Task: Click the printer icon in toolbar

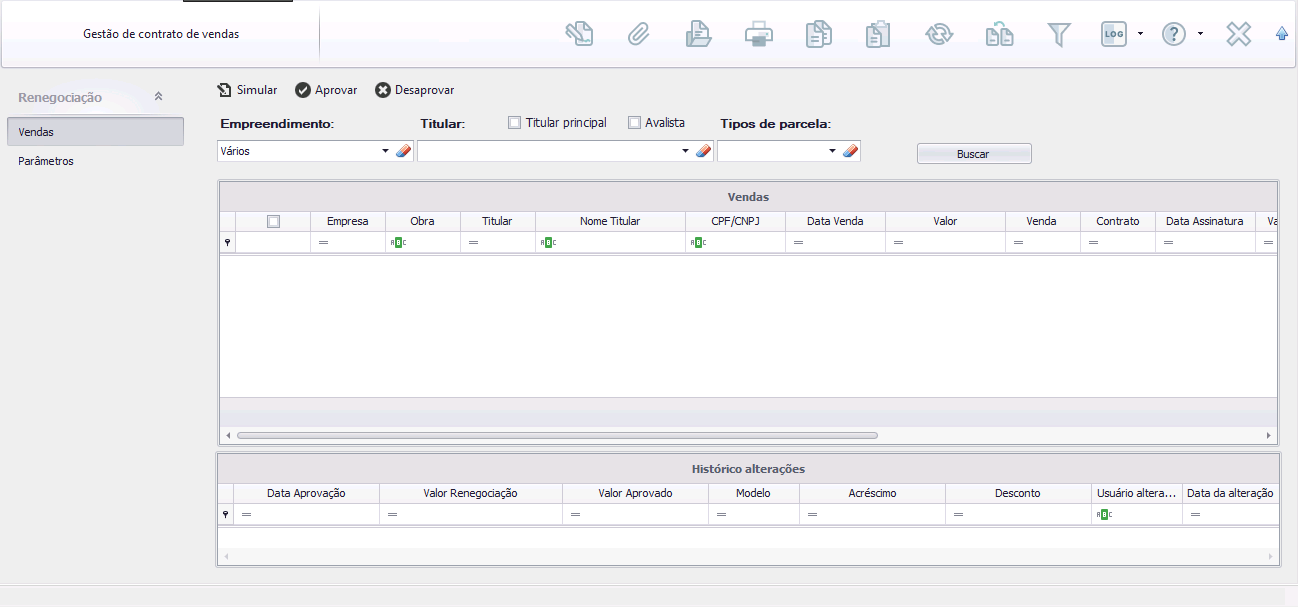Action: click(758, 35)
